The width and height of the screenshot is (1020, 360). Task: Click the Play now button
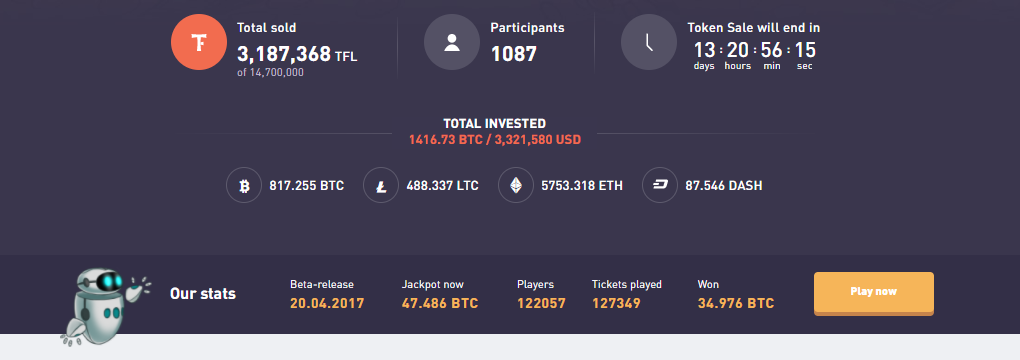pos(874,293)
